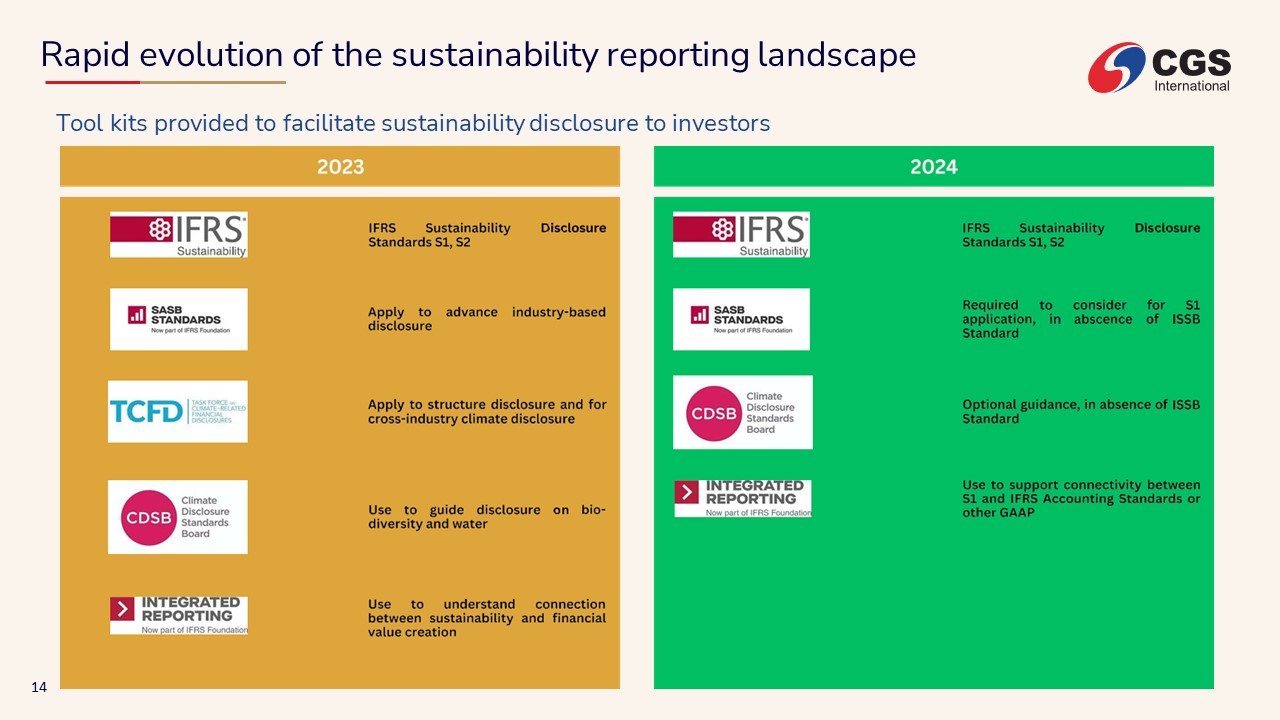
Task: Click the CDSB logo in the 2024 column
Action: click(x=742, y=412)
